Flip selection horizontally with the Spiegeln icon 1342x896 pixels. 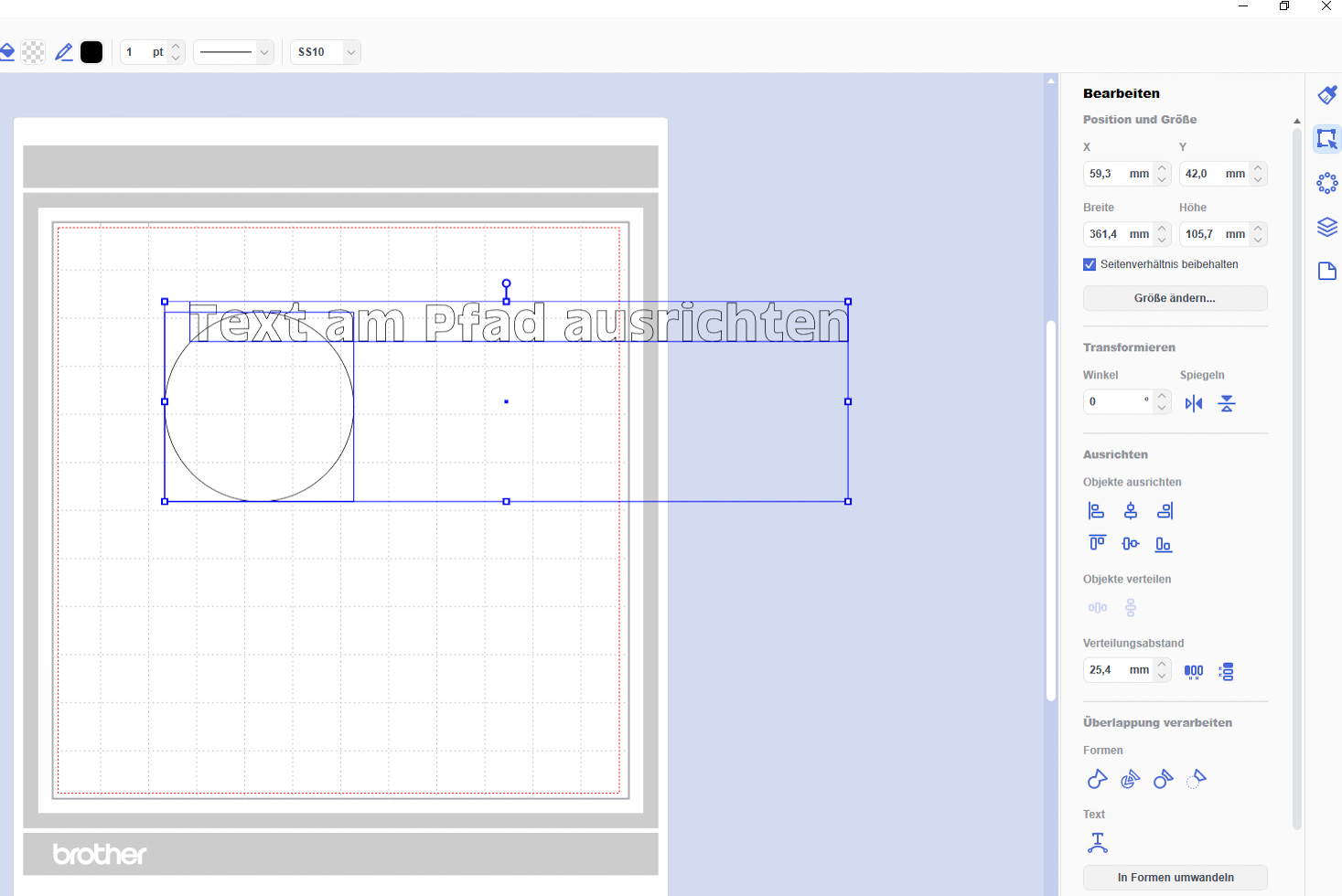[1194, 403]
